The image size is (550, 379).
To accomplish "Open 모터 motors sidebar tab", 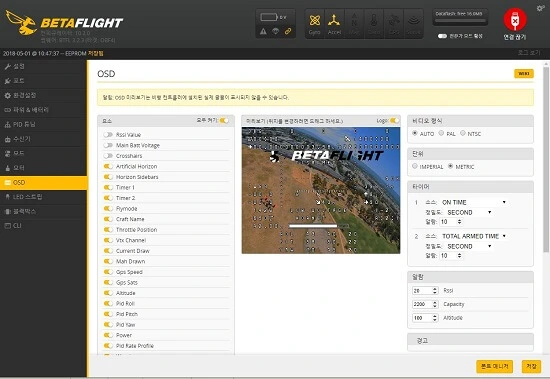I will point(43,168).
